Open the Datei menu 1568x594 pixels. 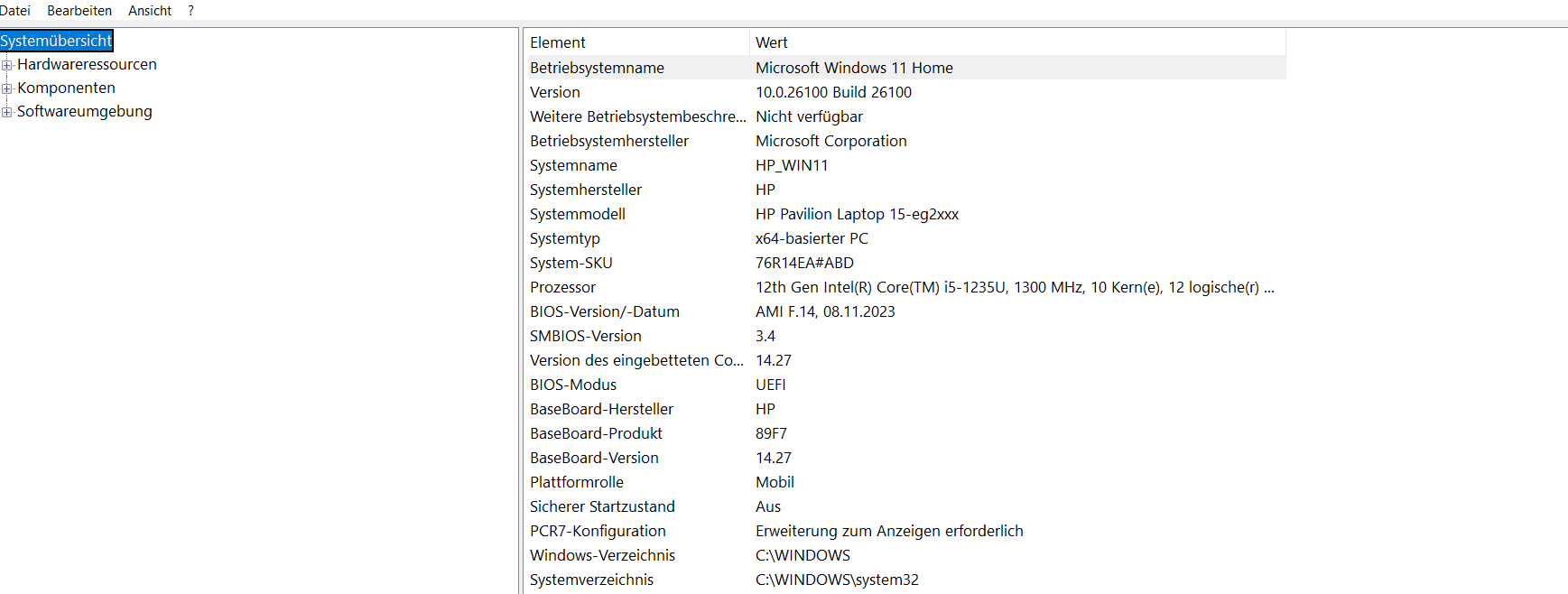click(14, 11)
